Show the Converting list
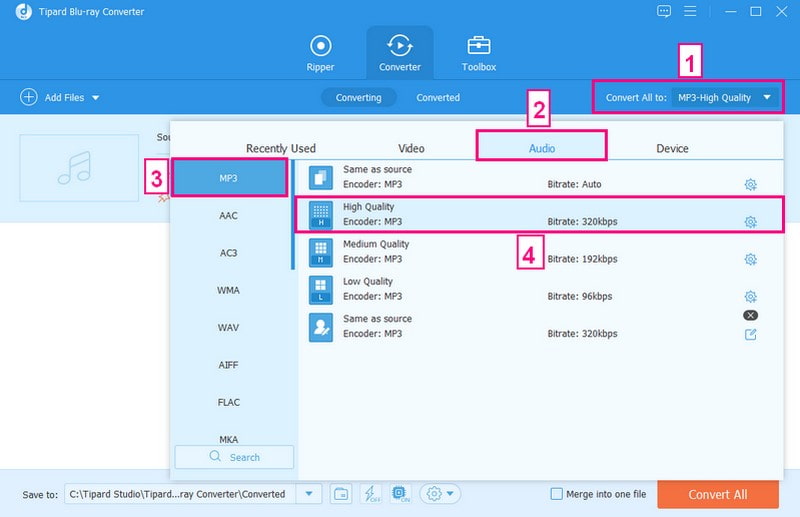The image size is (800, 517). tap(358, 97)
